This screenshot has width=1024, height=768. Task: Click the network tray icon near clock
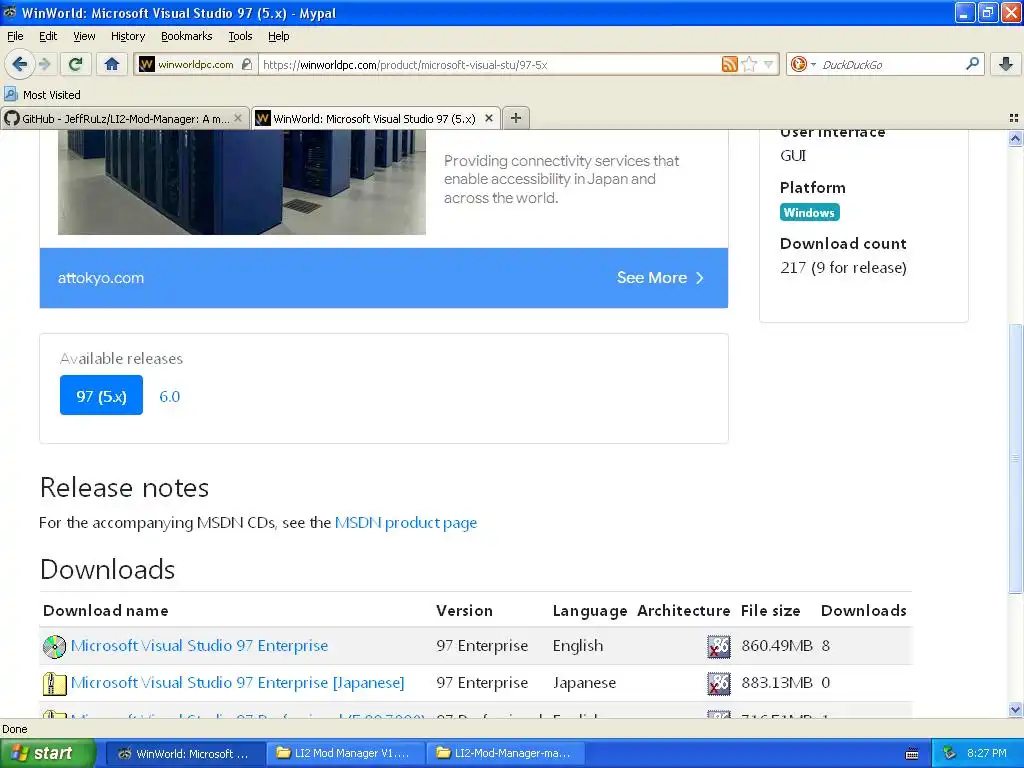coord(950,753)
